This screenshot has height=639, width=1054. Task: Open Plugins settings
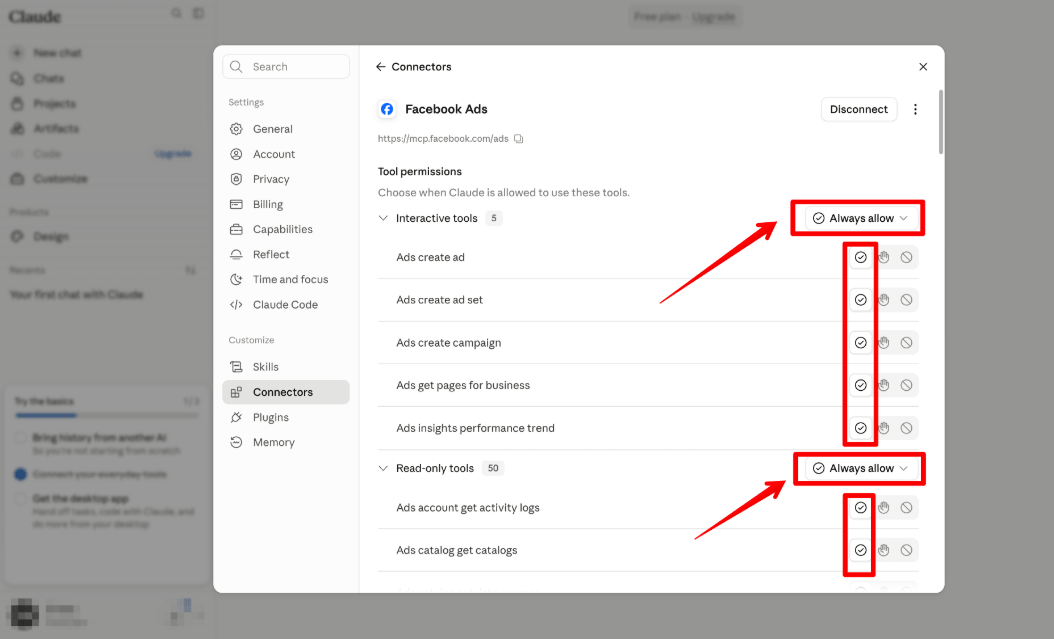(286, 417)
